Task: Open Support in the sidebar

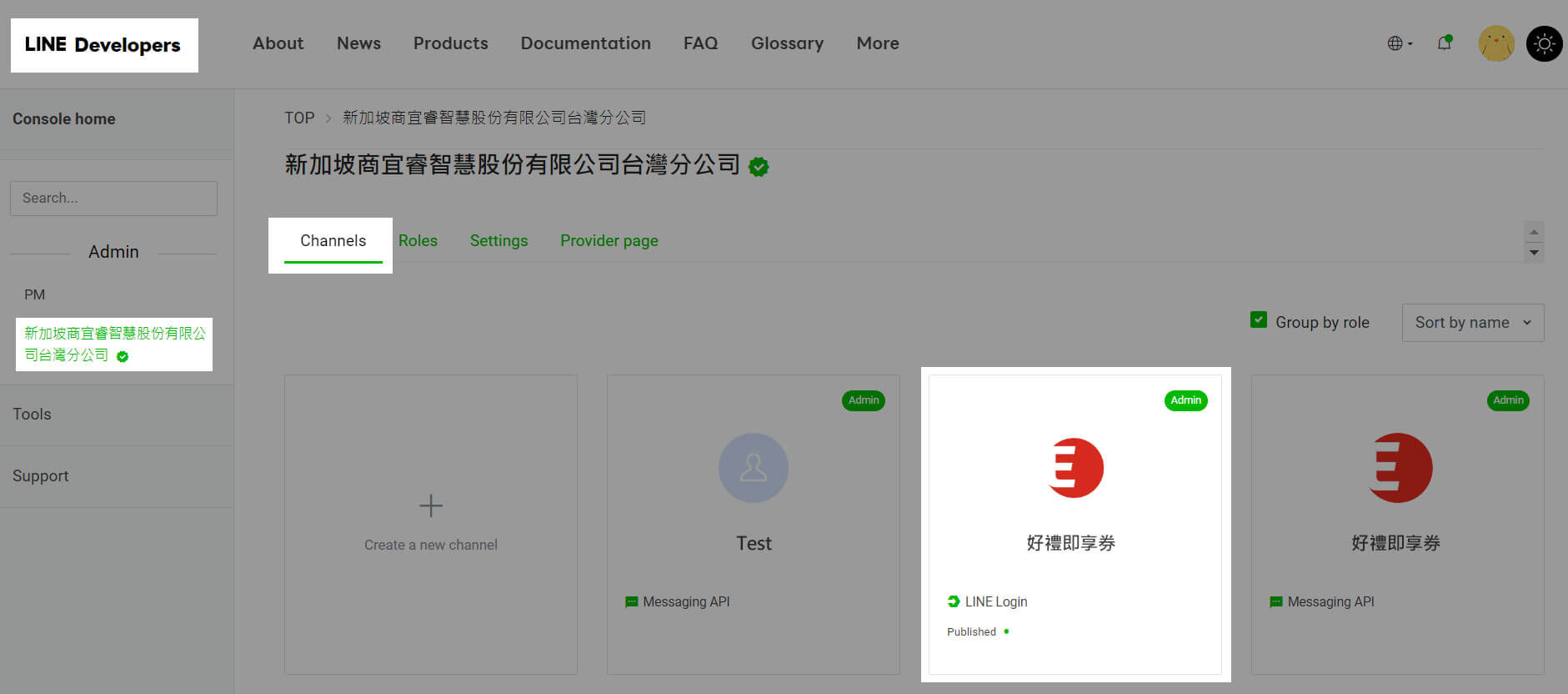Action: (40, 476)
